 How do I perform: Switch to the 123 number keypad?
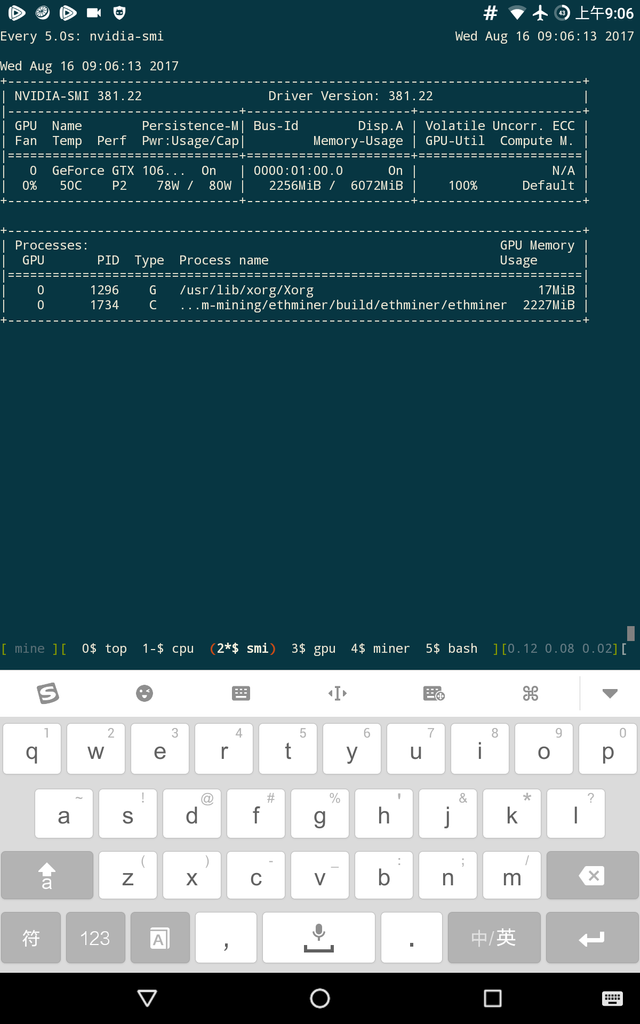pos(95,938)
